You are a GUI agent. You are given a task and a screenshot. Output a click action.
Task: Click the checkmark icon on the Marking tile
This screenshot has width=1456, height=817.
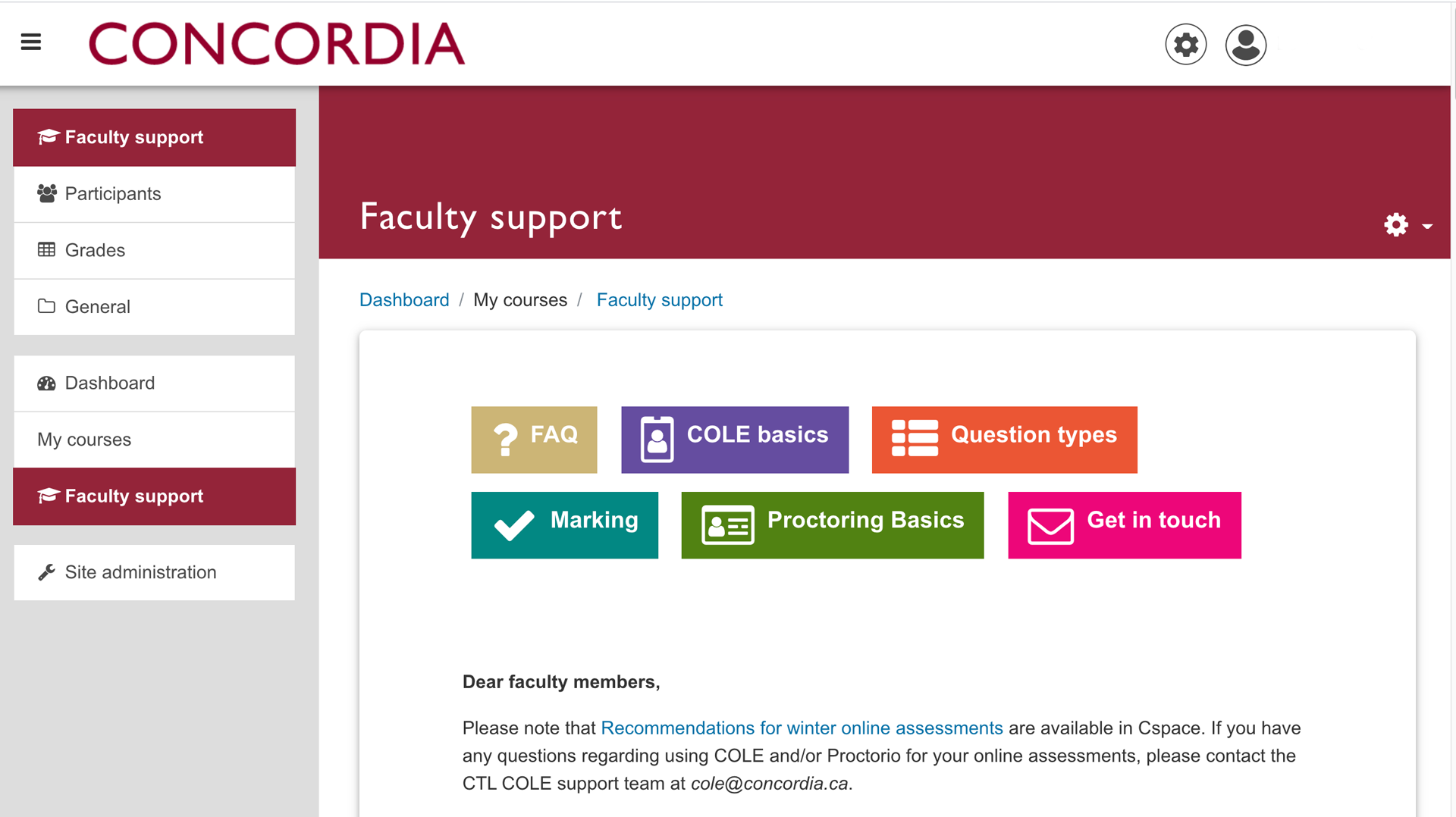point(516,525)
